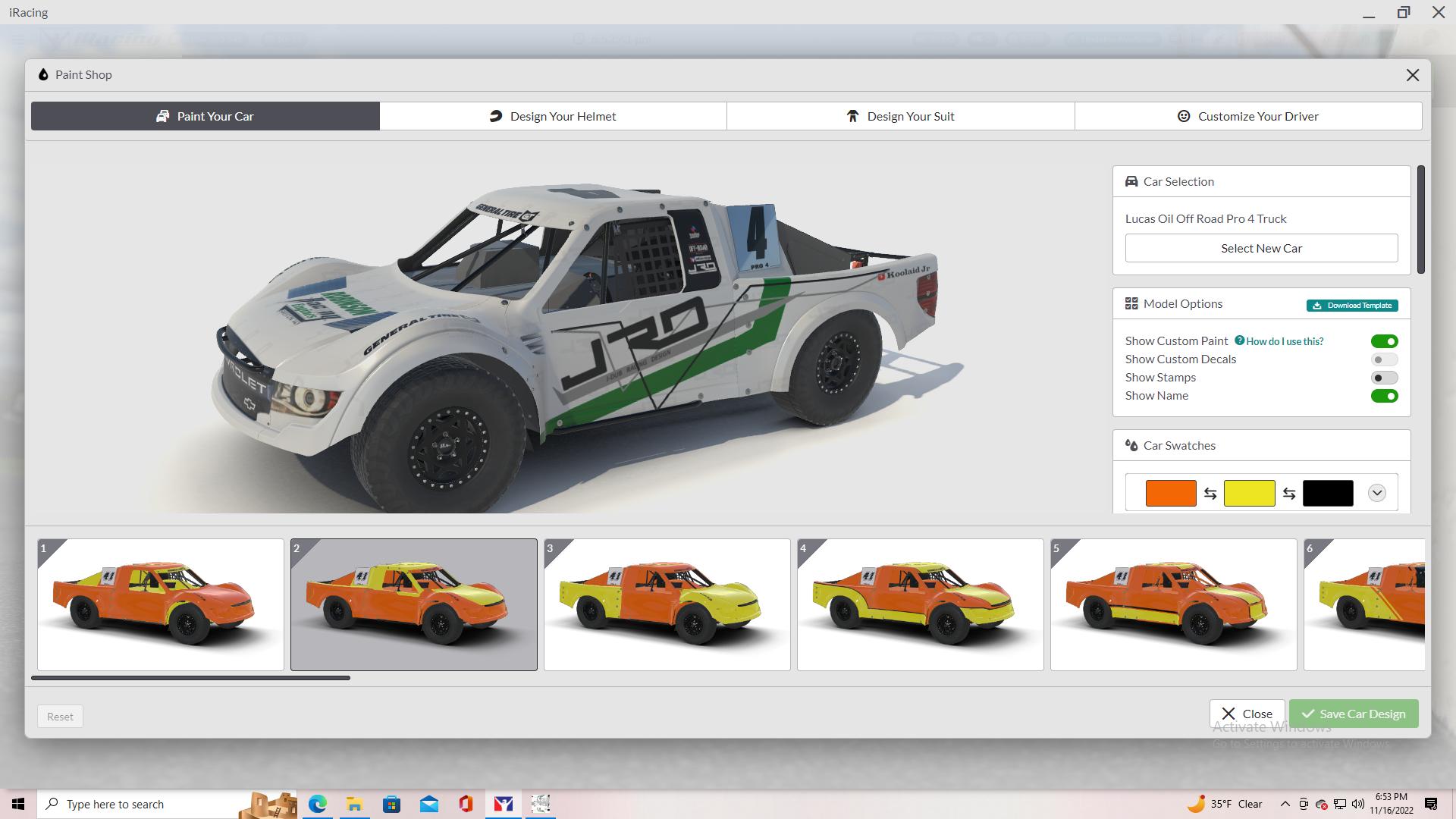Viewport: 1456px width, 819px height.
Task: Click the swap arrows between orange and yellow swatches
Action: [x=1211, y=492]
